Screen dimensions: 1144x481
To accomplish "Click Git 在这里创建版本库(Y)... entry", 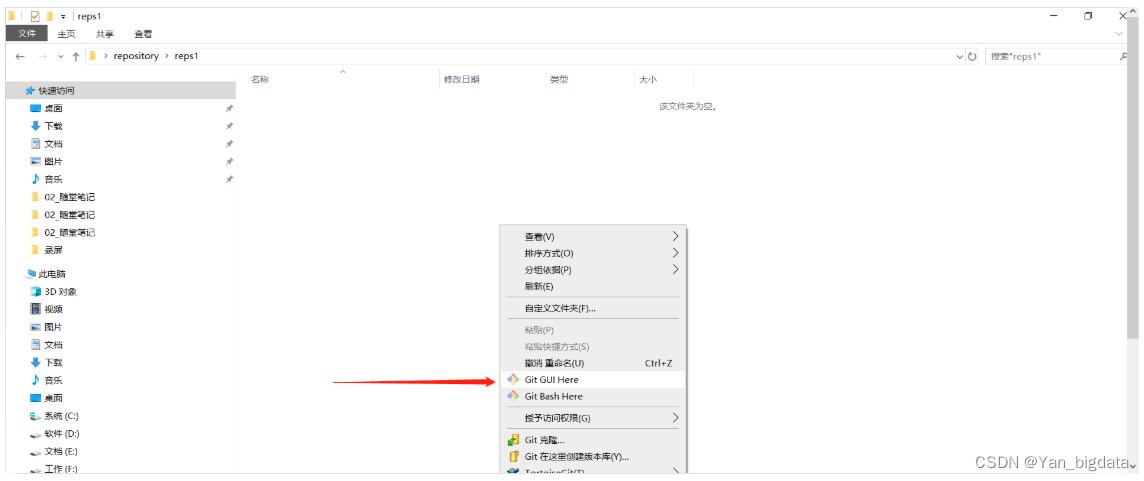I will pos(593,457).
